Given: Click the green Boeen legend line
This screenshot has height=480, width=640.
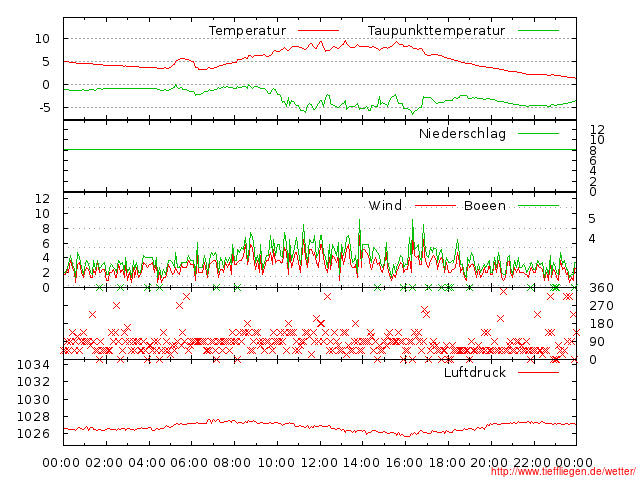Looking at the screenshot, I should 538,205.
